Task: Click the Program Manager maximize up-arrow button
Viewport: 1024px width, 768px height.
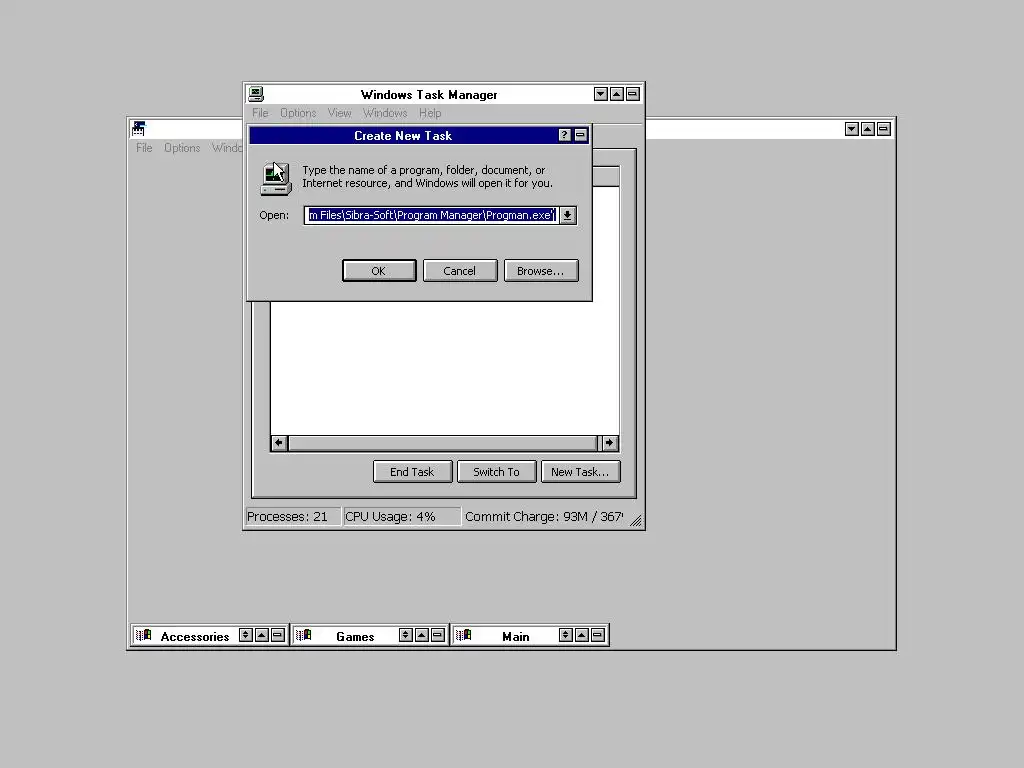Action: click(x=867, y=129)
